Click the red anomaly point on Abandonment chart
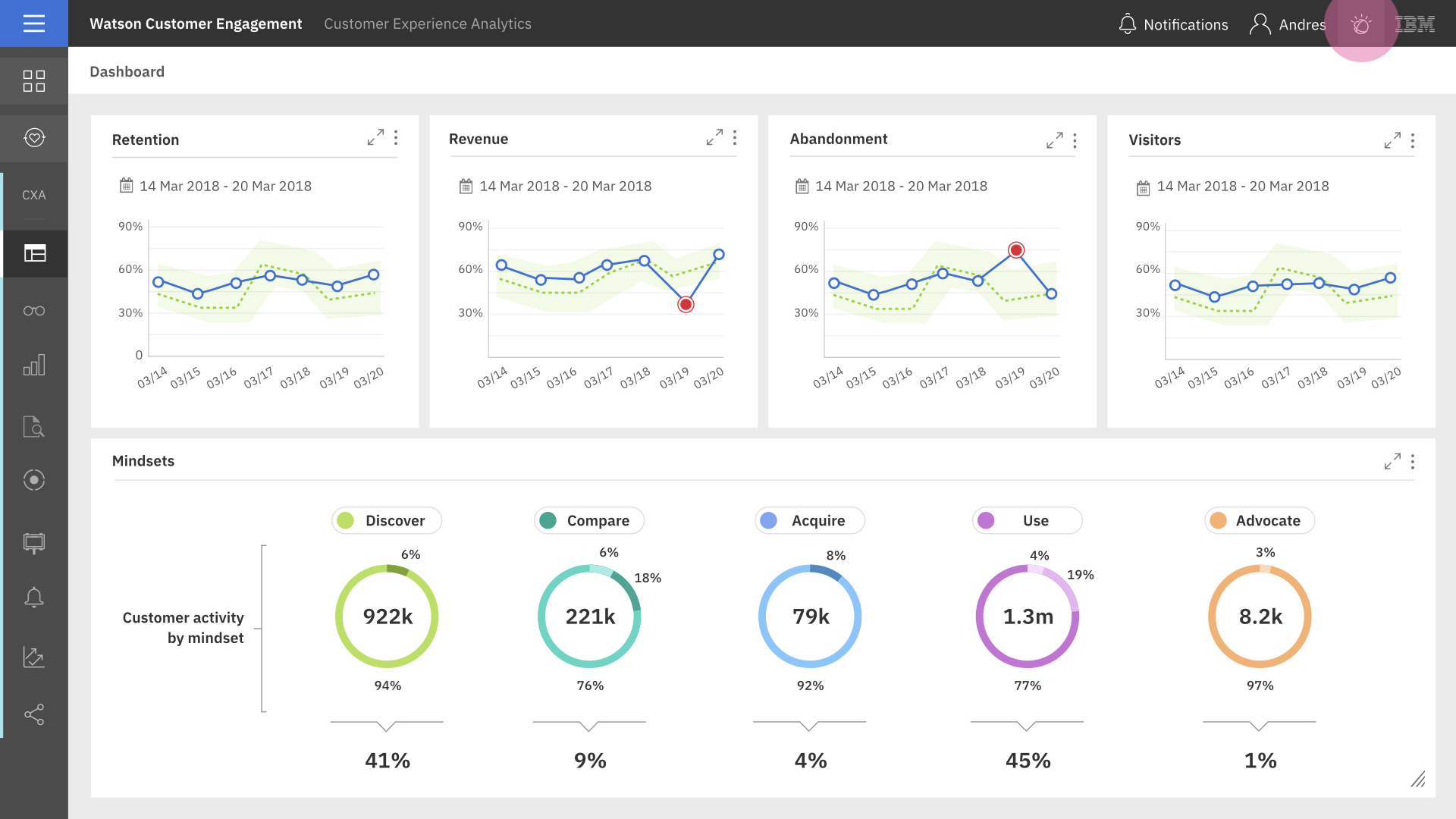 point(1016,250)
